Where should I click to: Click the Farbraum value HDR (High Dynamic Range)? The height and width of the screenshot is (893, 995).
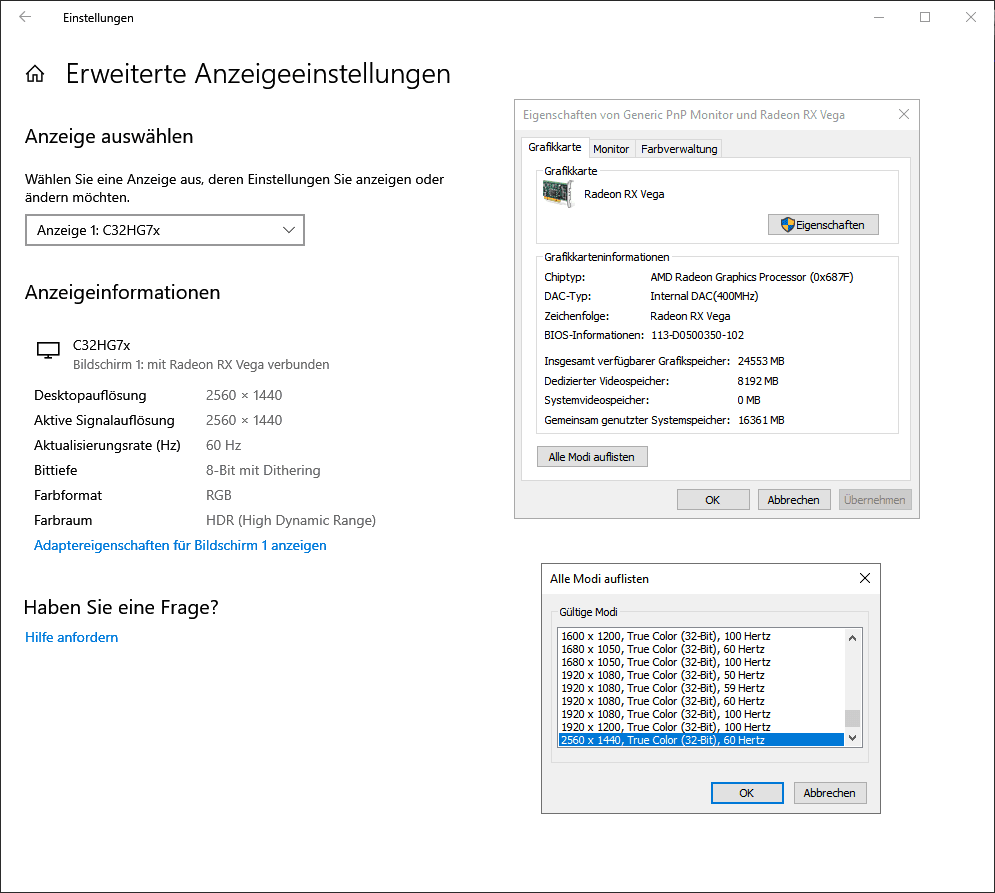click(291, 520)
